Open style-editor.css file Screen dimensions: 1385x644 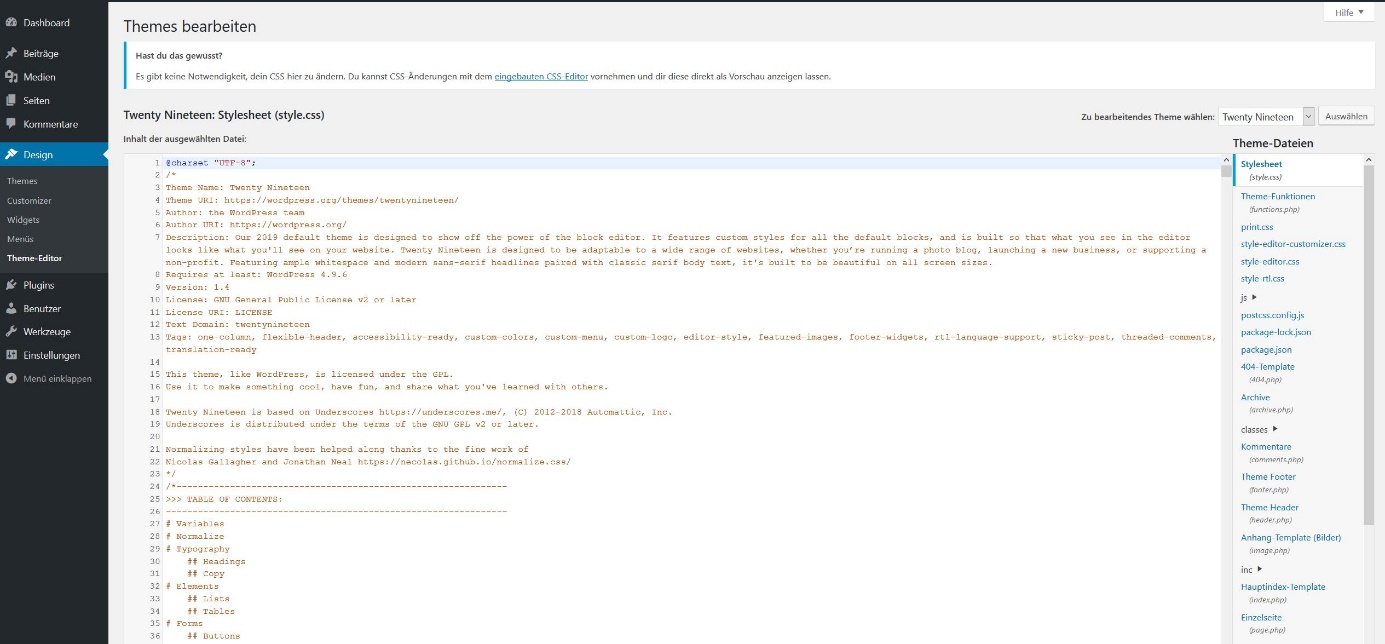click(x=1270, y=262)
